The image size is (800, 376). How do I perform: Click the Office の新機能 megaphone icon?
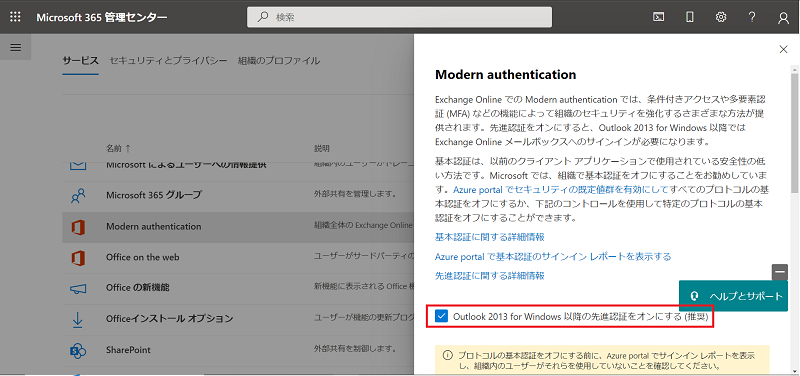pyautogui.click(x=78, y=288)
